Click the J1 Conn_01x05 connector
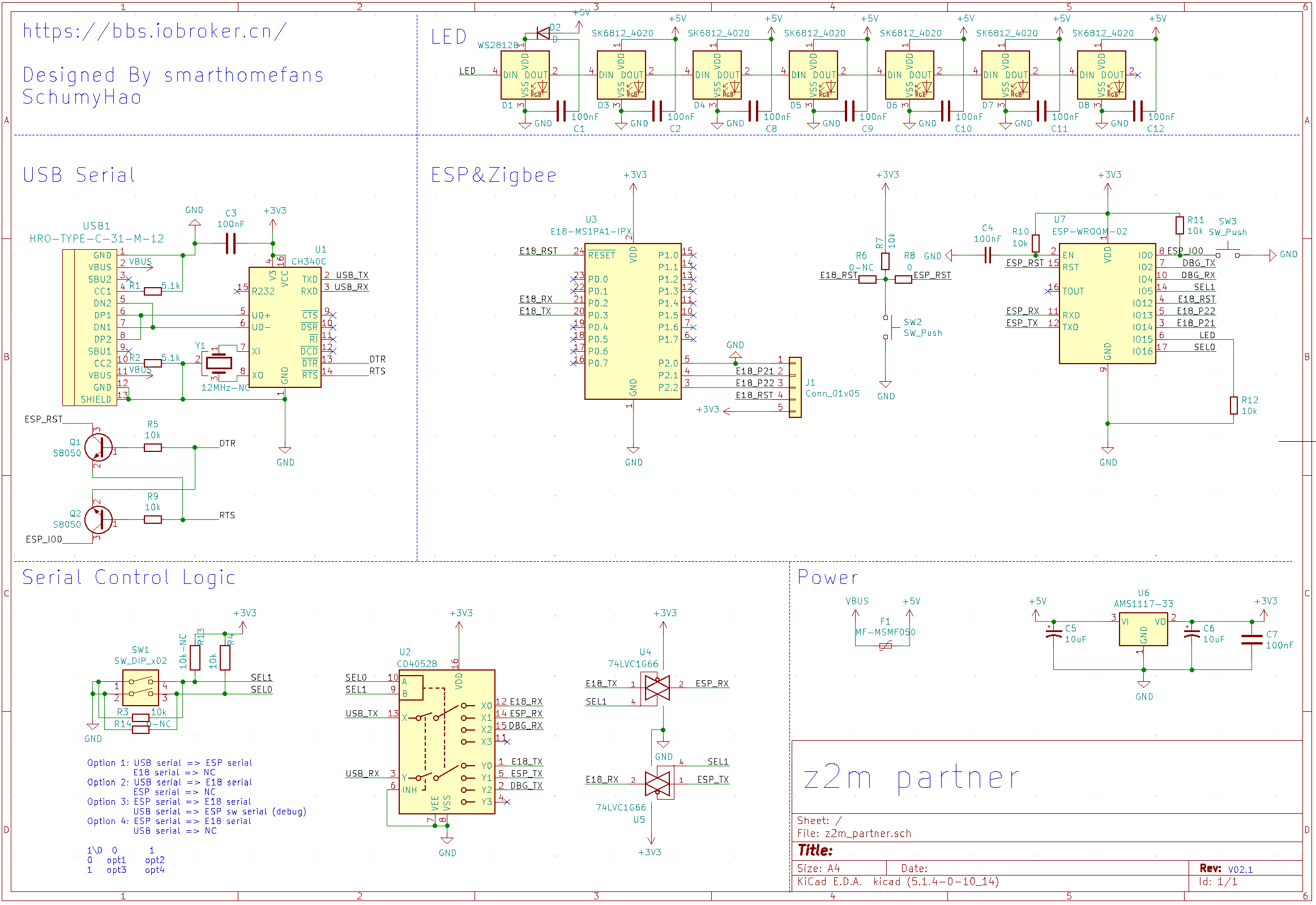This screenshot has height=905, width=1316. tap(795, 387)
